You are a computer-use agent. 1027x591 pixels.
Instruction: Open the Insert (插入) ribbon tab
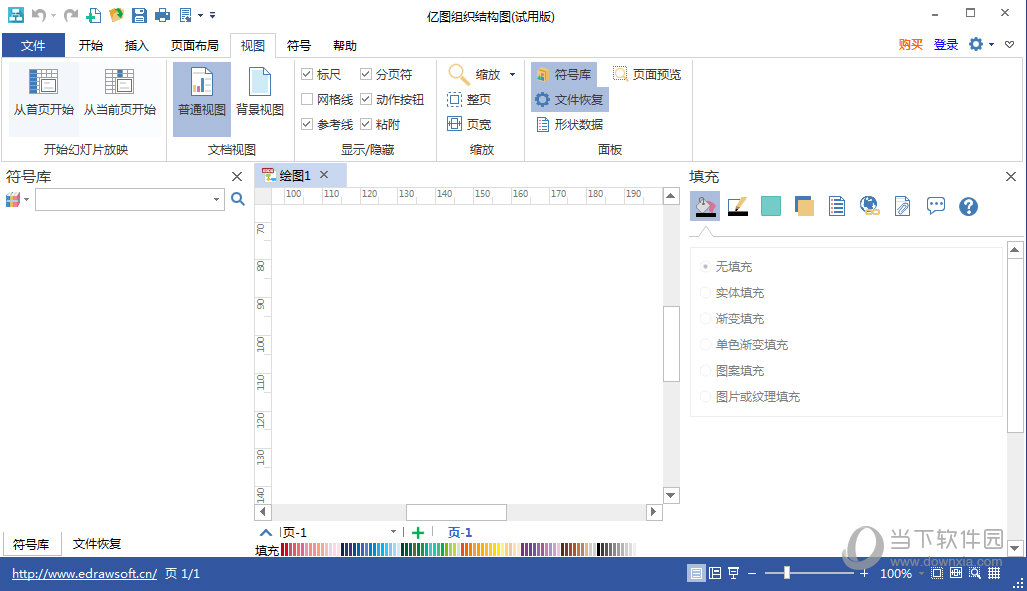pos(137,45)
